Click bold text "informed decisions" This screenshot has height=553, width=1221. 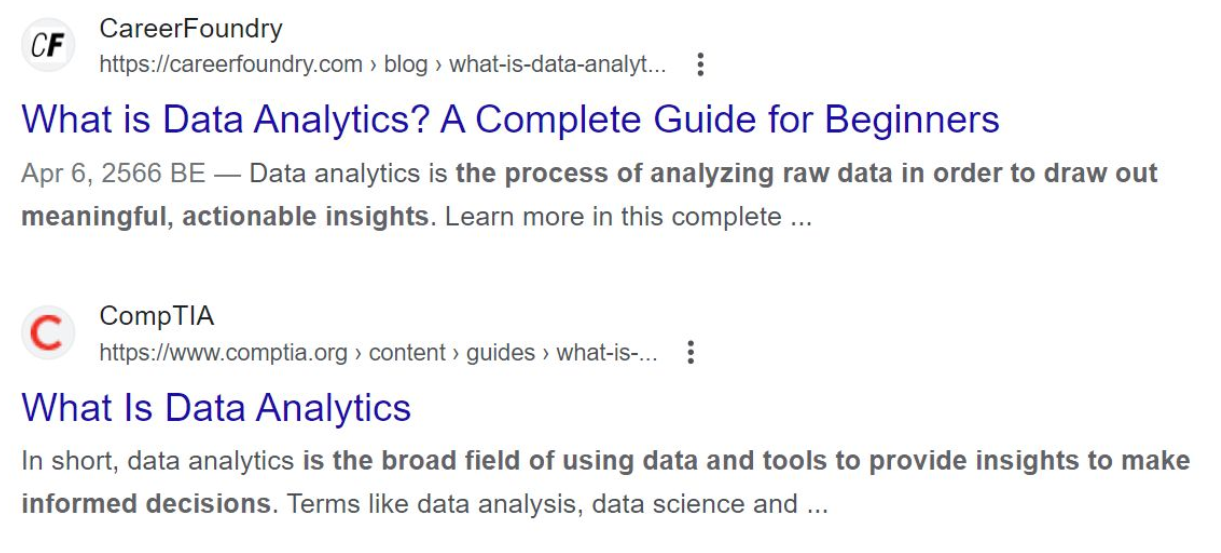point(146,504)
